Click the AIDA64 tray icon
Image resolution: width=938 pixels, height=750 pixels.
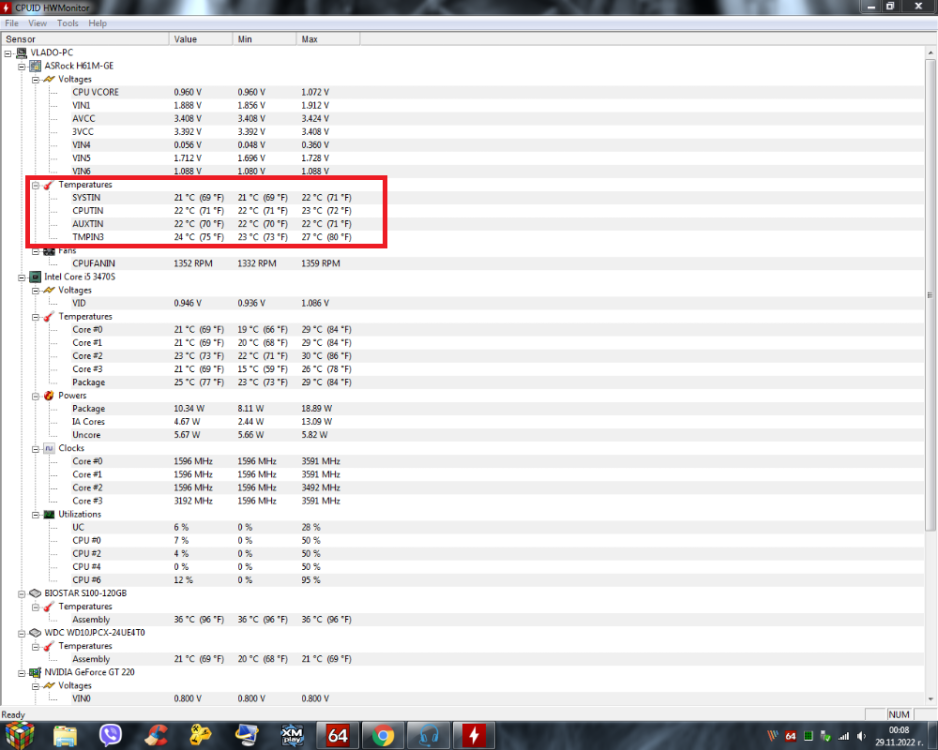point(791,736)
